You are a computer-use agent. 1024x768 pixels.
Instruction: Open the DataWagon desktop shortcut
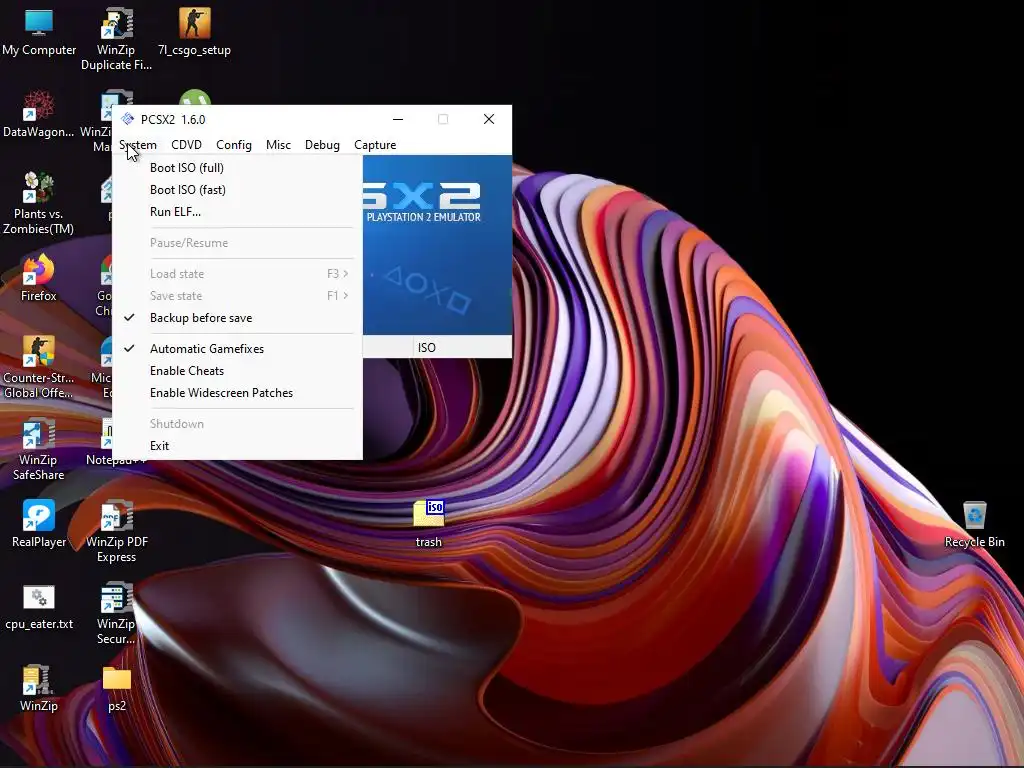coord(39,114)
